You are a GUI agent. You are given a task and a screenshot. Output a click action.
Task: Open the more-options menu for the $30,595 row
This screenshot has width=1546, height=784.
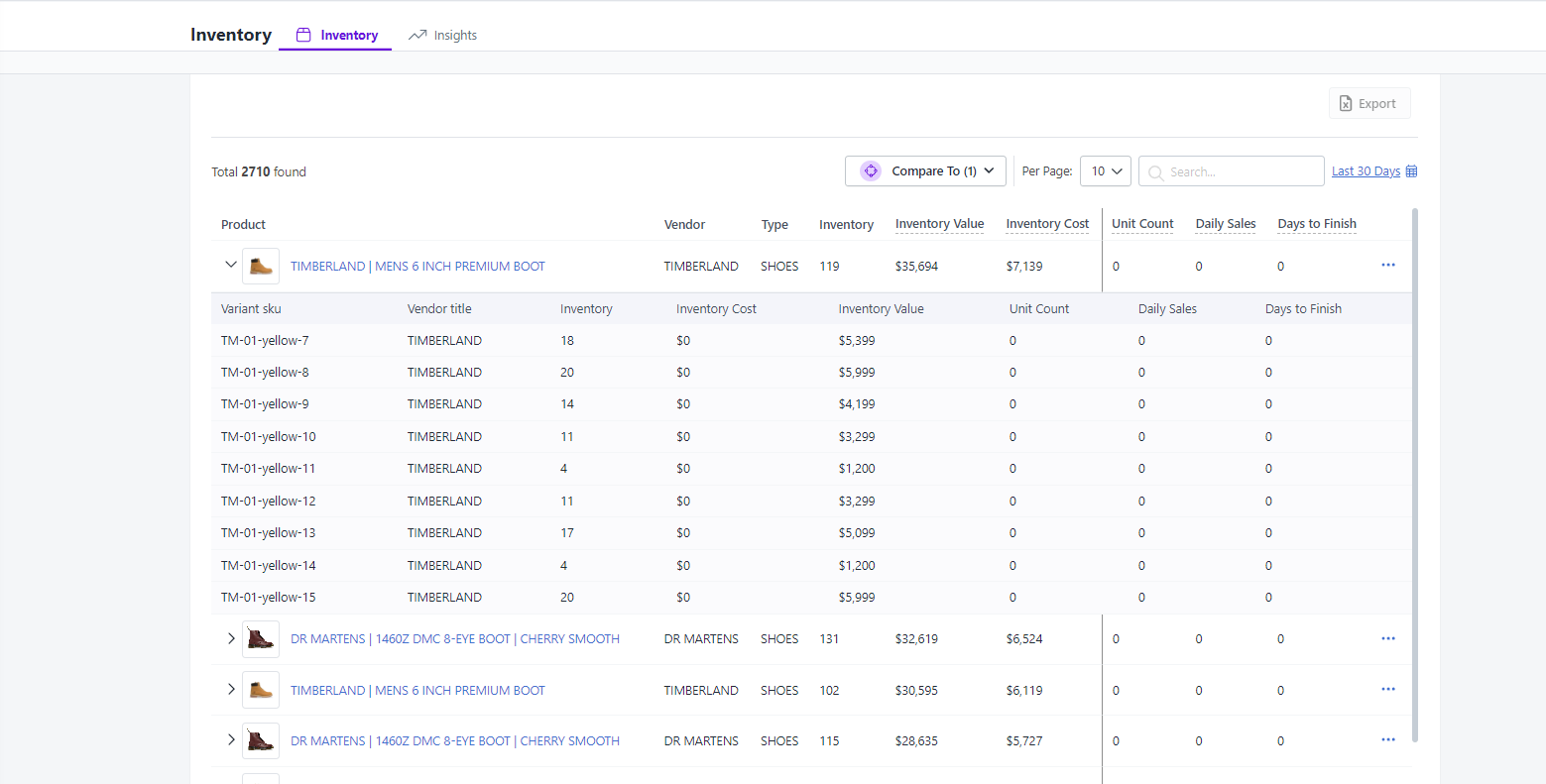[1388, 689]
